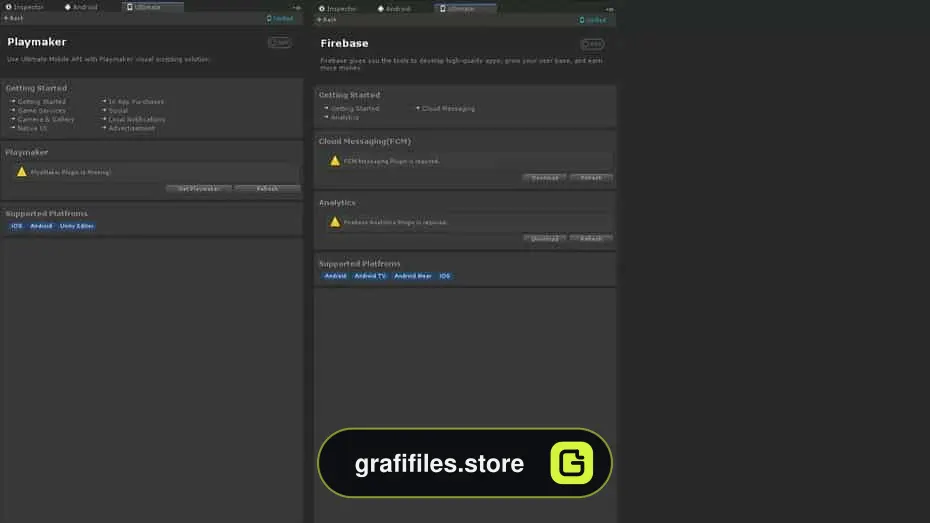Download the Firebase Analytics plugin
The height and width of the screenshot is (523, 930).
544,239
